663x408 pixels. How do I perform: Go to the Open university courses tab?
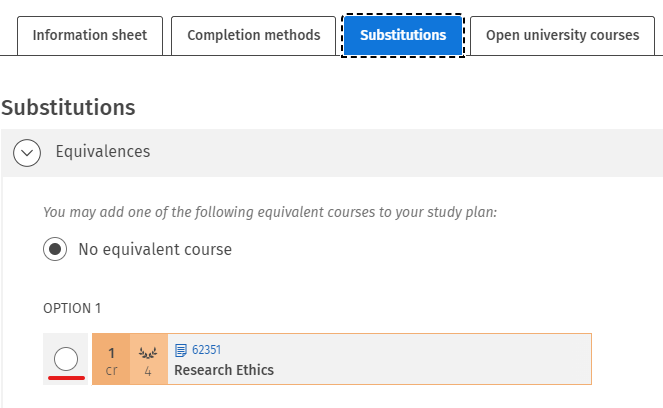pos(562,35)
